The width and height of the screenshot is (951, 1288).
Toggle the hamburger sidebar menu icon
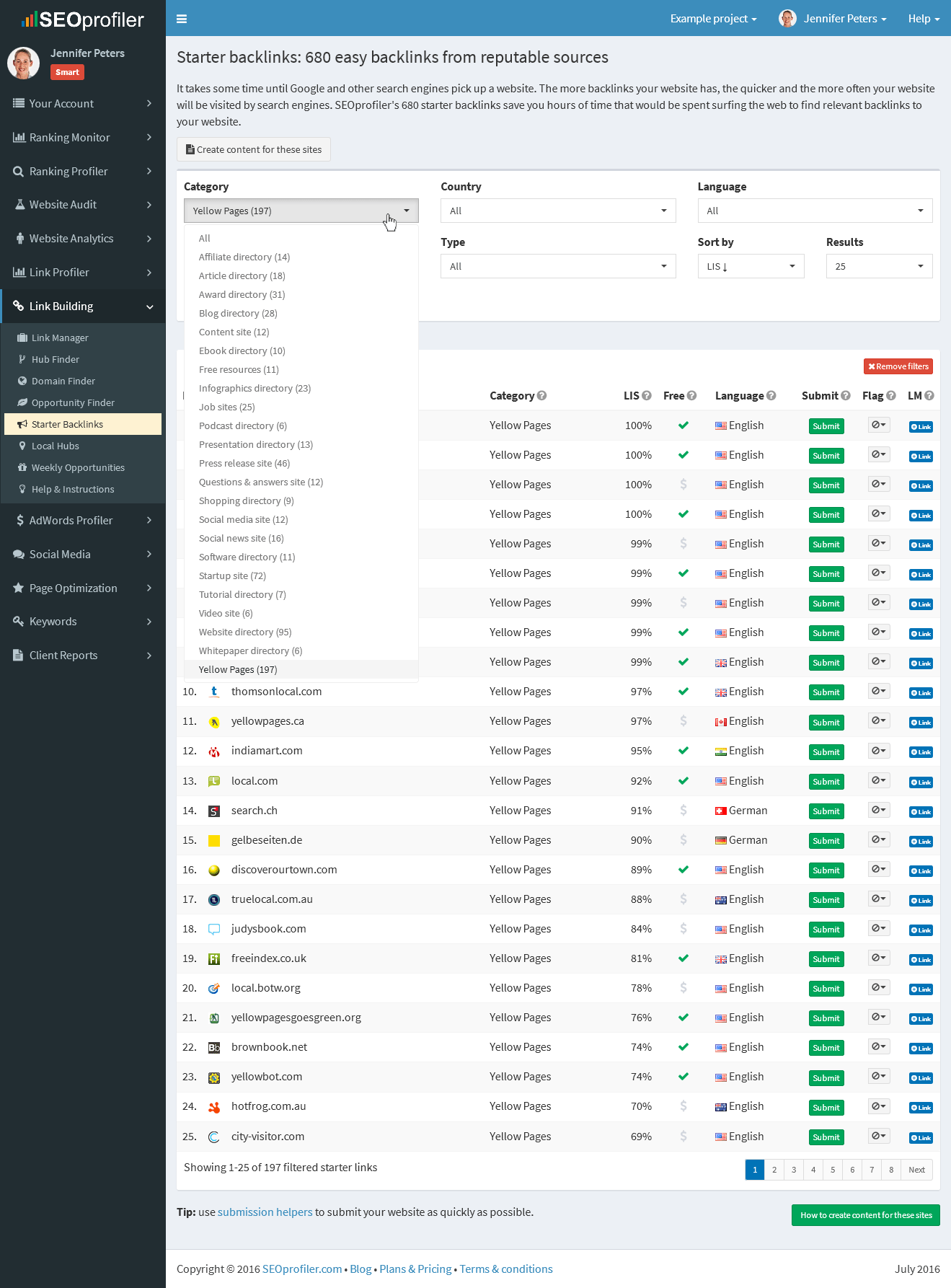182,19
